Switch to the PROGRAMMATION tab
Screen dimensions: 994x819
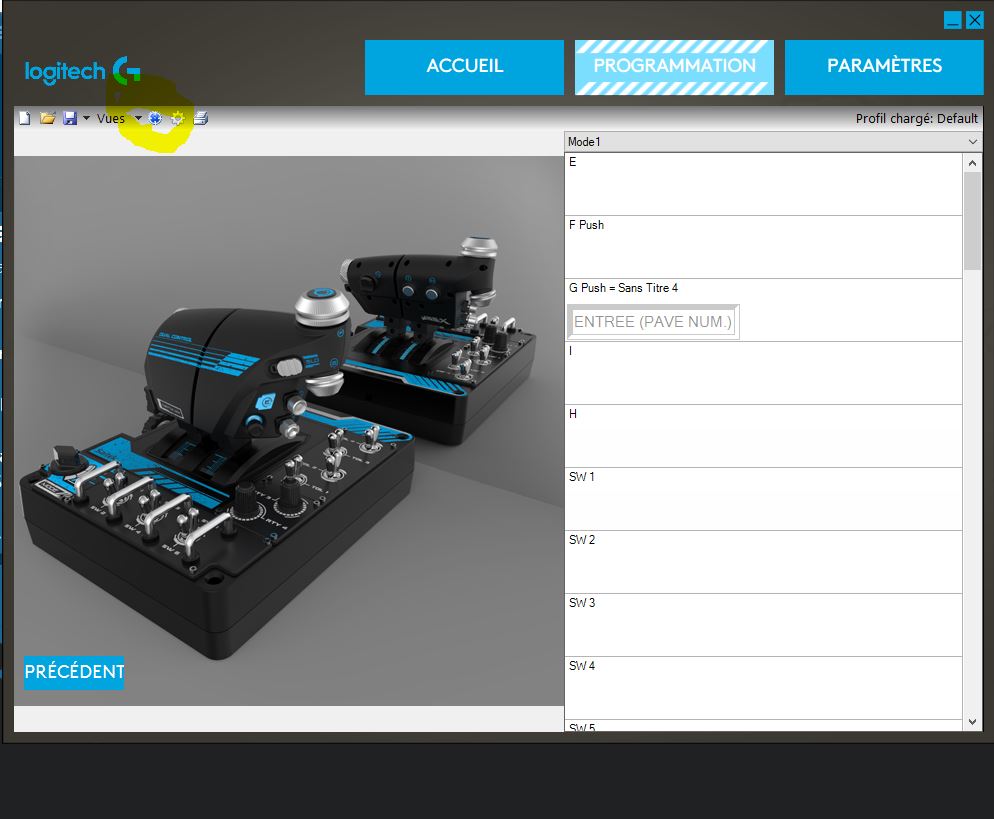[674, 67]
